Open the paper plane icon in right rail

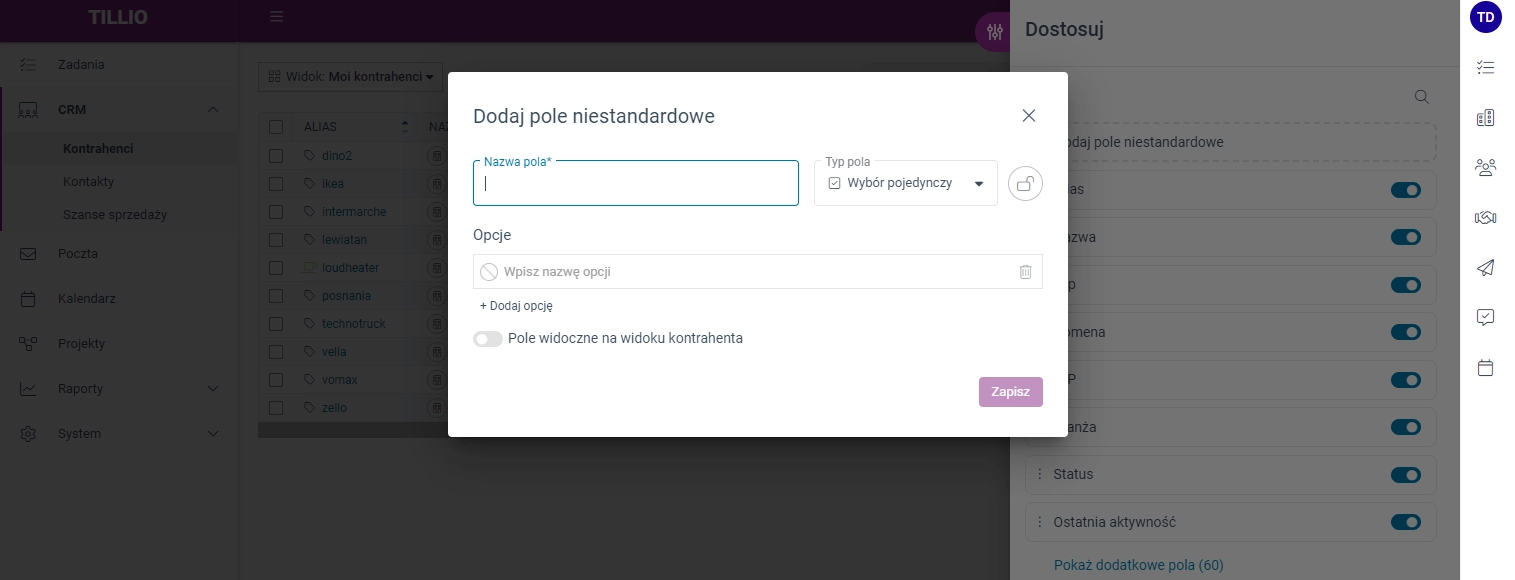pyautogui.click(x=1486, y=267)
